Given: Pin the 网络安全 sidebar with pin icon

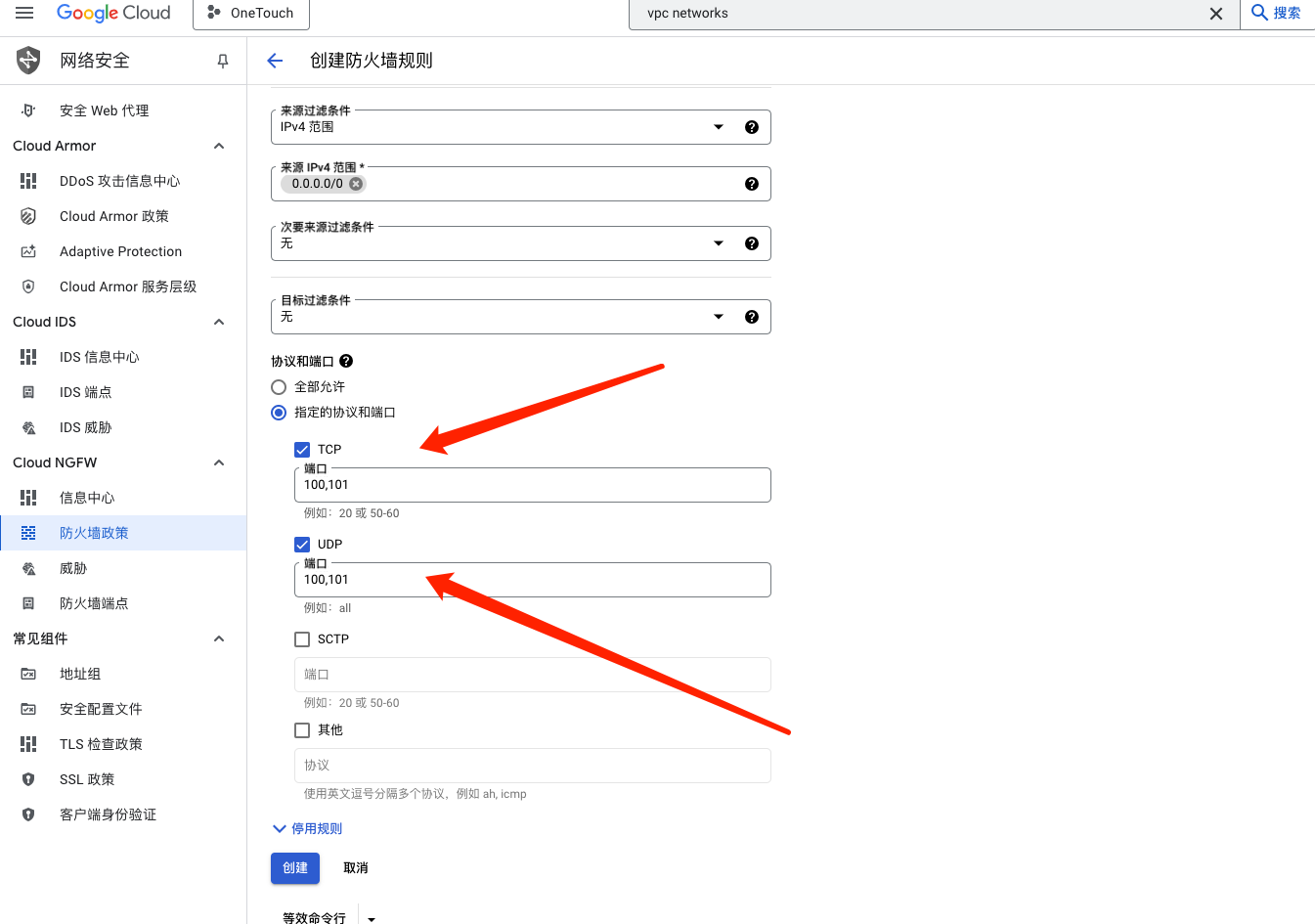Looking at the screenshot, I should 223,61.
